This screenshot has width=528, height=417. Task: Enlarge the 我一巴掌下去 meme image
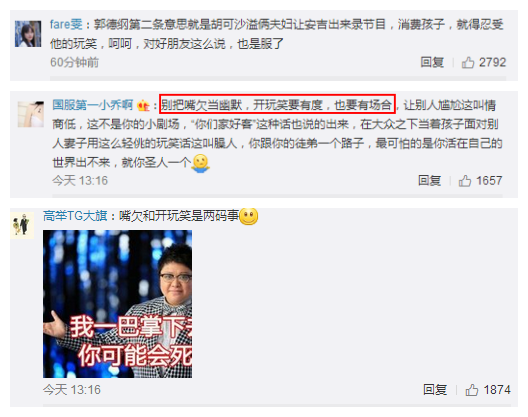point(118,304)
